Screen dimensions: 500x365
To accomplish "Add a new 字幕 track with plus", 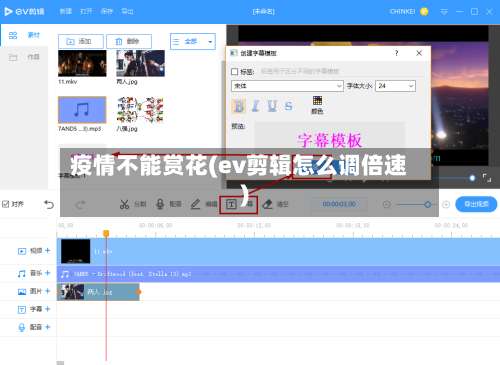I will point(47,309).
